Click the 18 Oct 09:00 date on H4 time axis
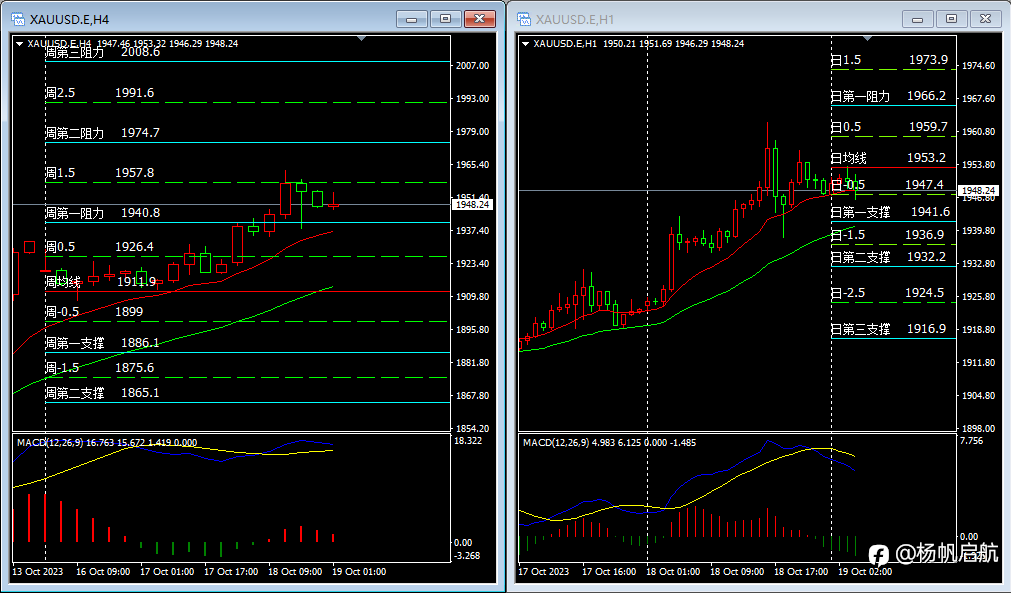 tap(295, 572)
